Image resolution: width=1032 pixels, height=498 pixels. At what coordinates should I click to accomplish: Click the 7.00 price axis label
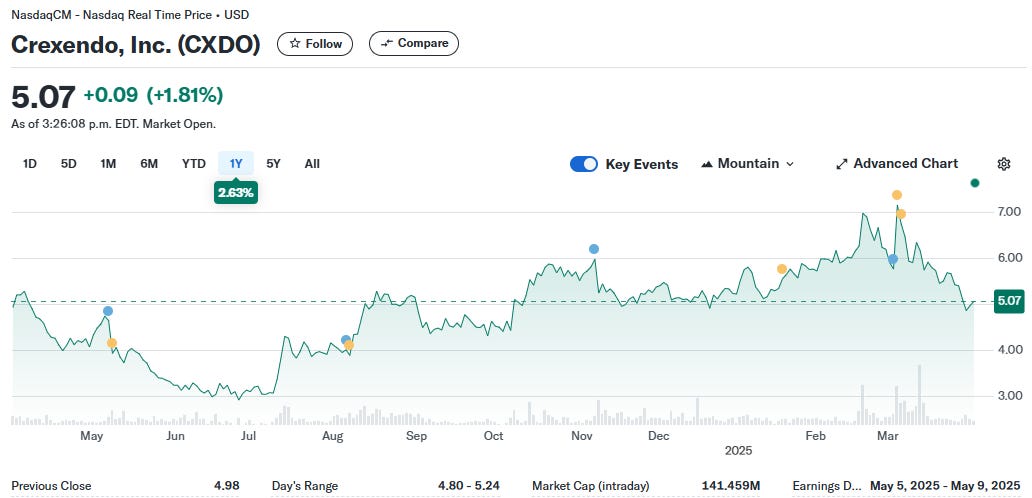coord(1009,212)
